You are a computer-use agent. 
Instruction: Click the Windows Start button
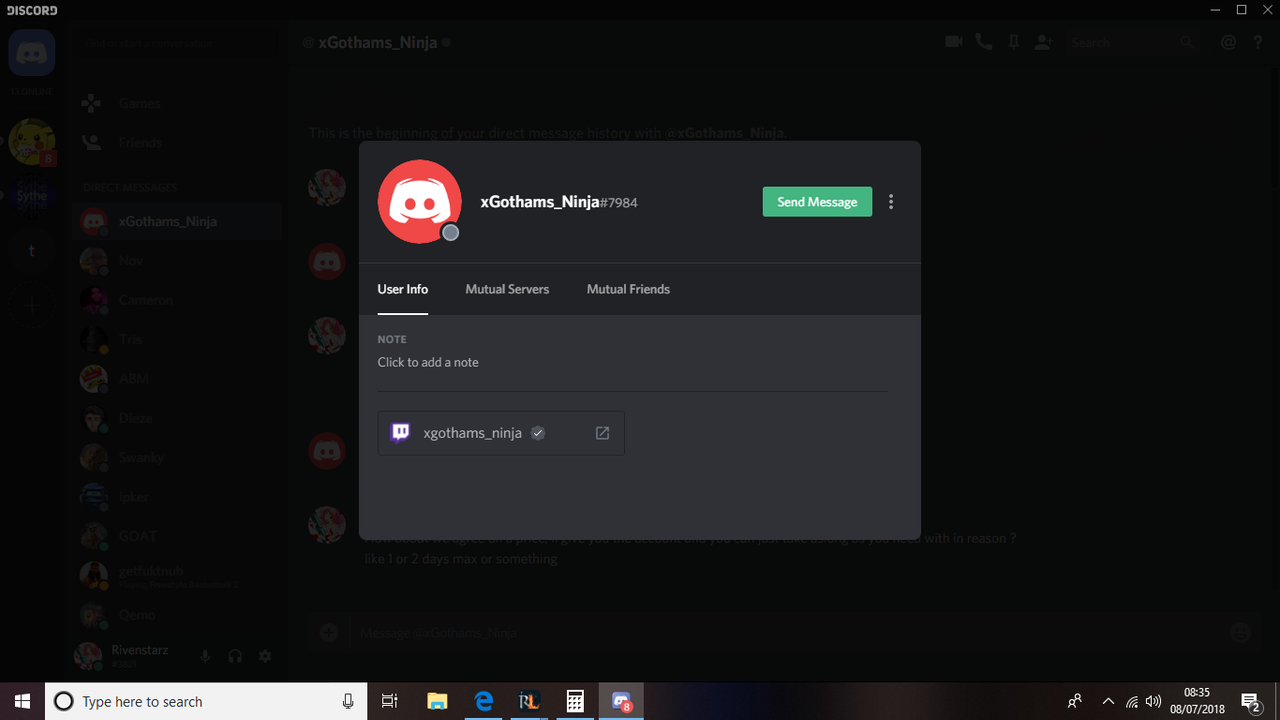click(22, 701)
